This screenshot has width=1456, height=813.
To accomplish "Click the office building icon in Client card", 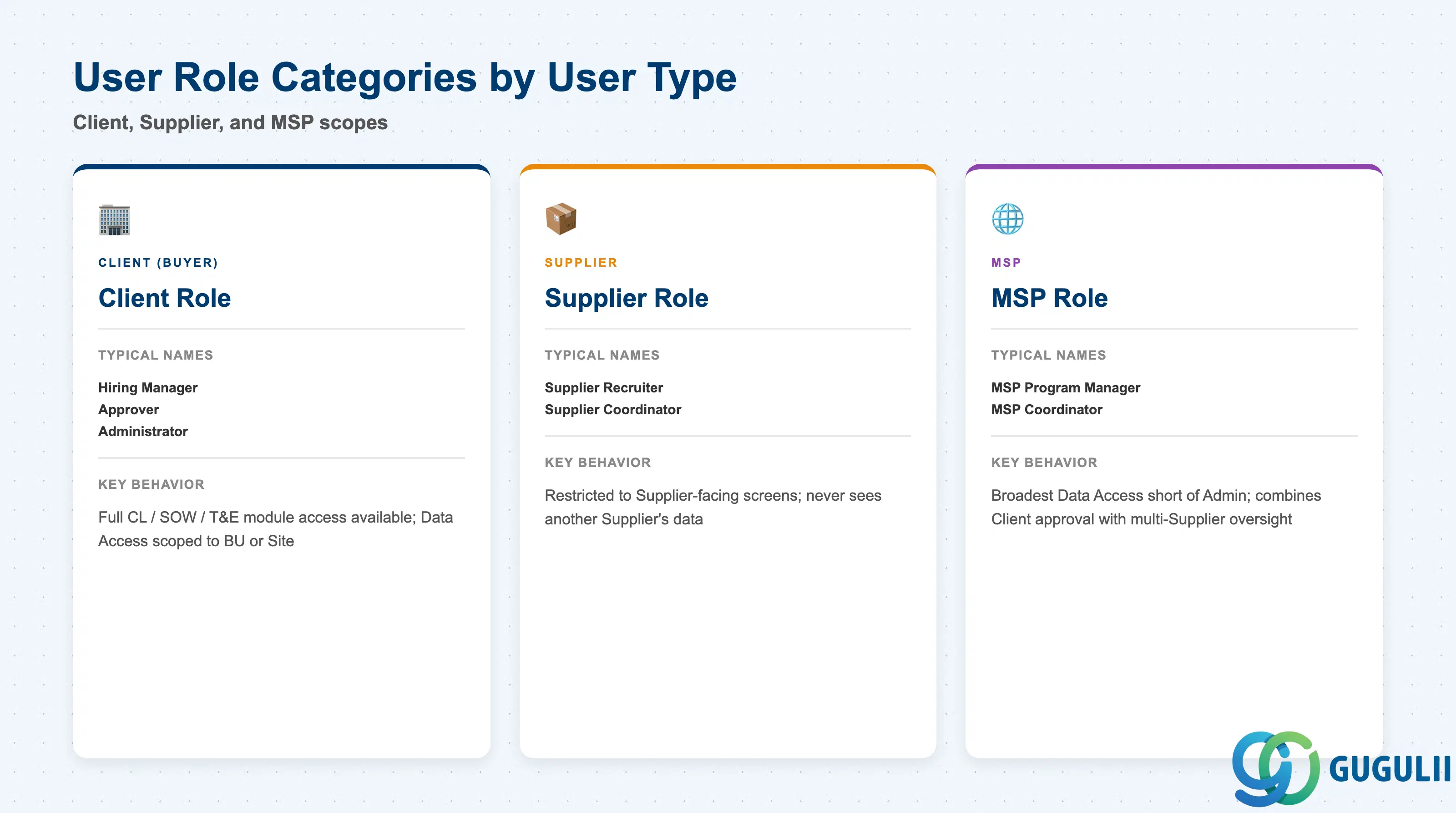I will pyautogui.click(x=114, y=219).
